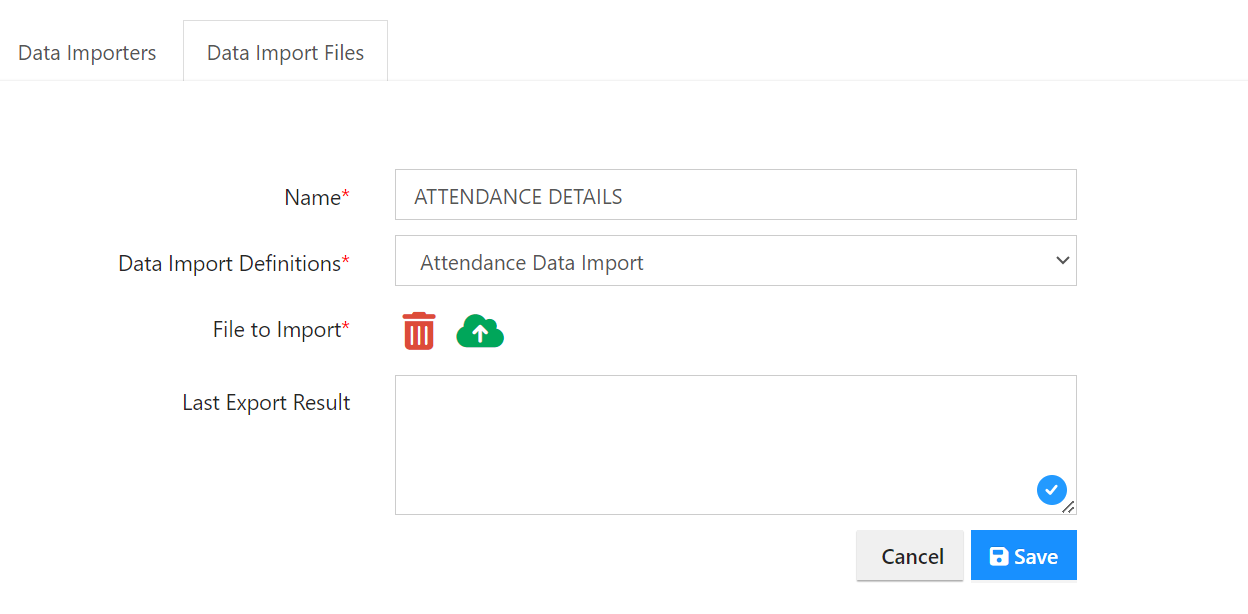Select the Data Import Files tab
Viewport: 1248px width, 614px height.
[284, 52]
